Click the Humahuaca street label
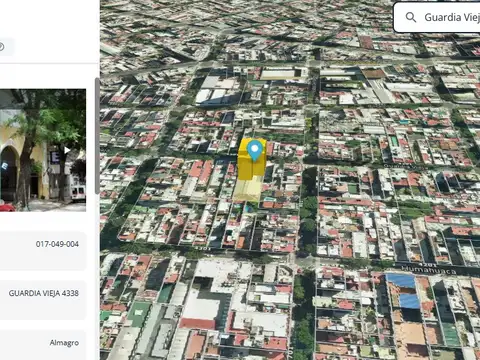The image size is (480, 360). [429, 270]
